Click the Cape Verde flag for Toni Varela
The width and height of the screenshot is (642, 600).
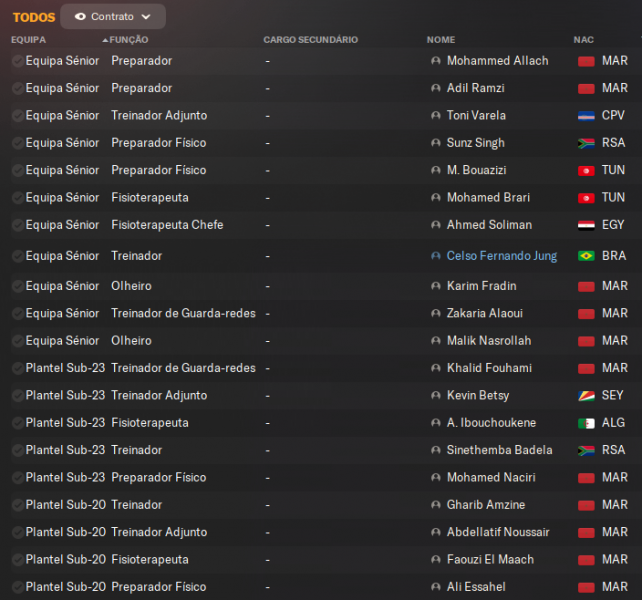tap(587, 116)
